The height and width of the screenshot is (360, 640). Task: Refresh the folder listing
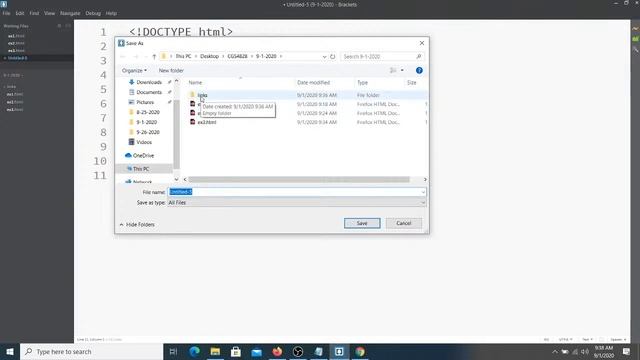(333, 56)
